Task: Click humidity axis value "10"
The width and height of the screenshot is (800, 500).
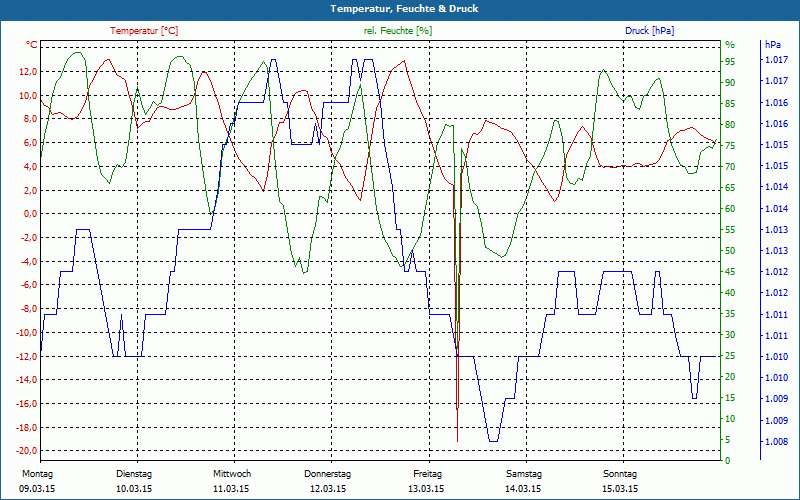Action: coord(730,419)
